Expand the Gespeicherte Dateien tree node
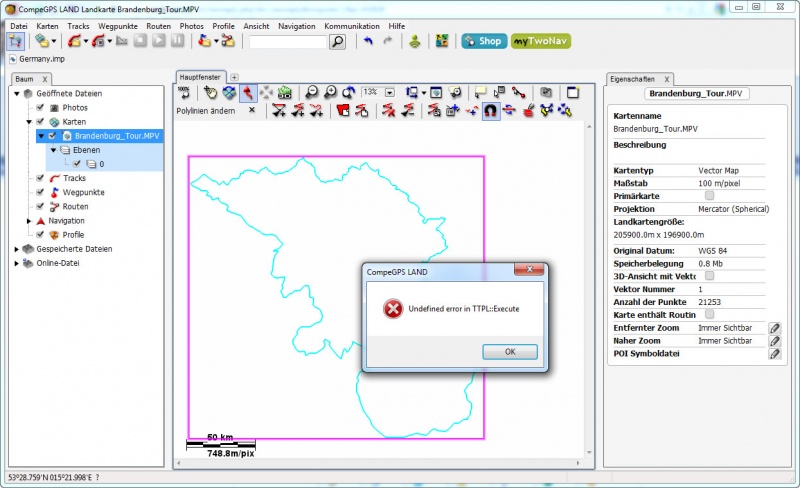 click(17, 249)
